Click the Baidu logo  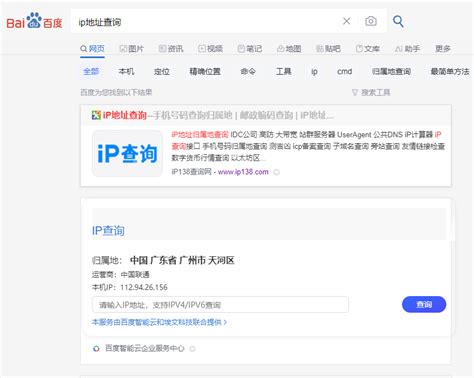34,21
